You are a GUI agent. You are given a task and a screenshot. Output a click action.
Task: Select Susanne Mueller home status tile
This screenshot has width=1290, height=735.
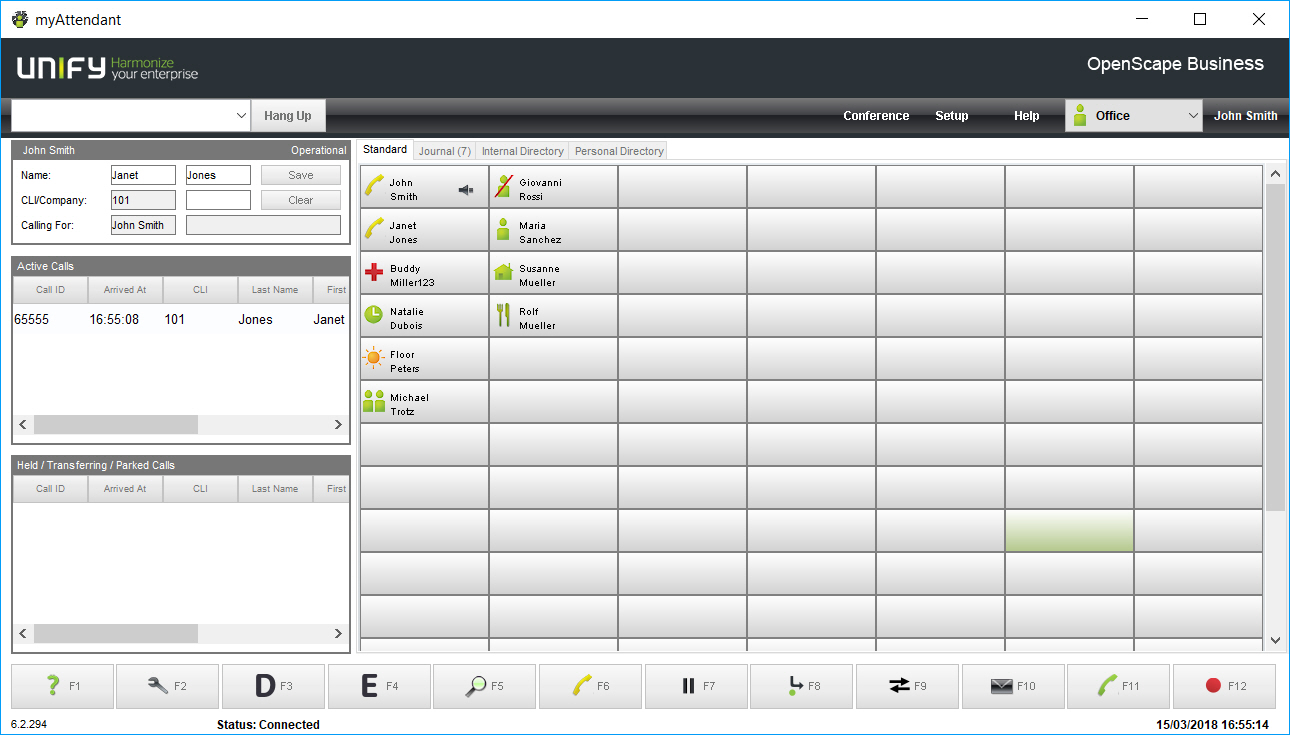tap(553, 272)
